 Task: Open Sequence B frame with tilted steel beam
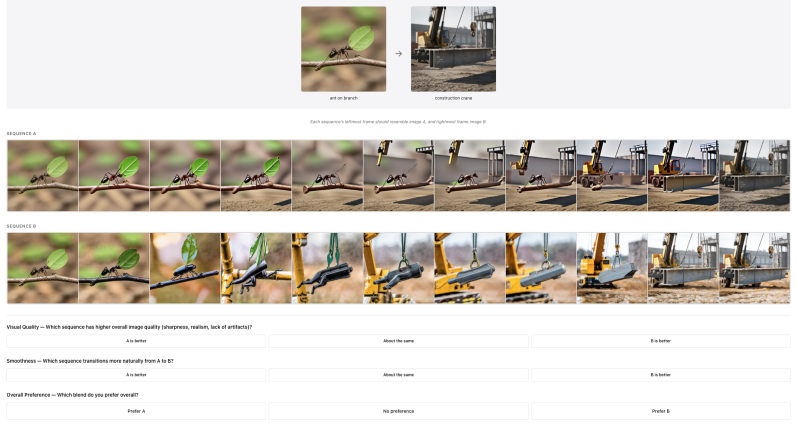pos(612,268)
